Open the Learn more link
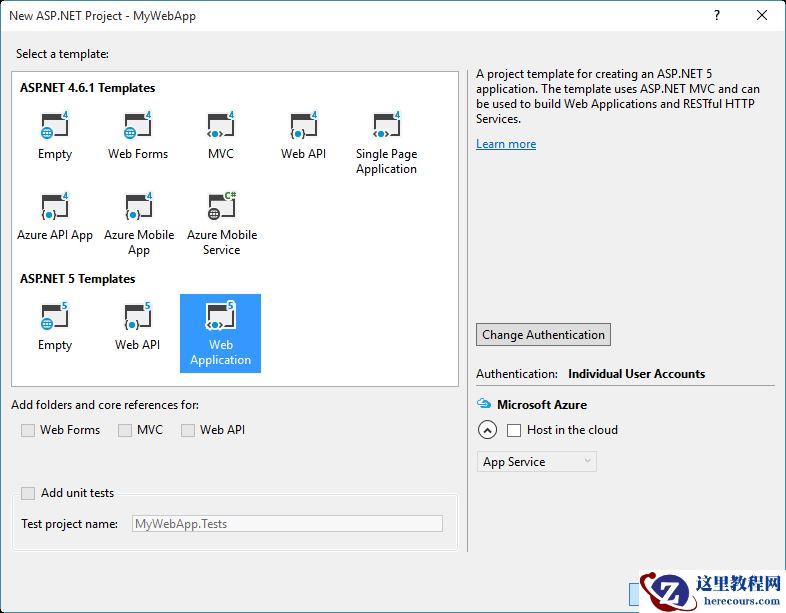Image resolution: width=786 pixels, height=613 pixels. tap(506, 144)
